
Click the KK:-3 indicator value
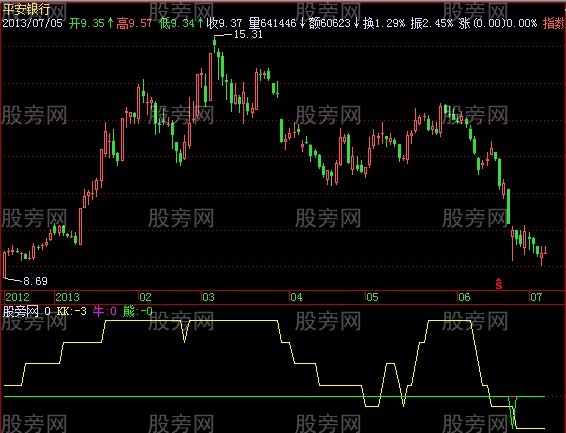(72, 311)
